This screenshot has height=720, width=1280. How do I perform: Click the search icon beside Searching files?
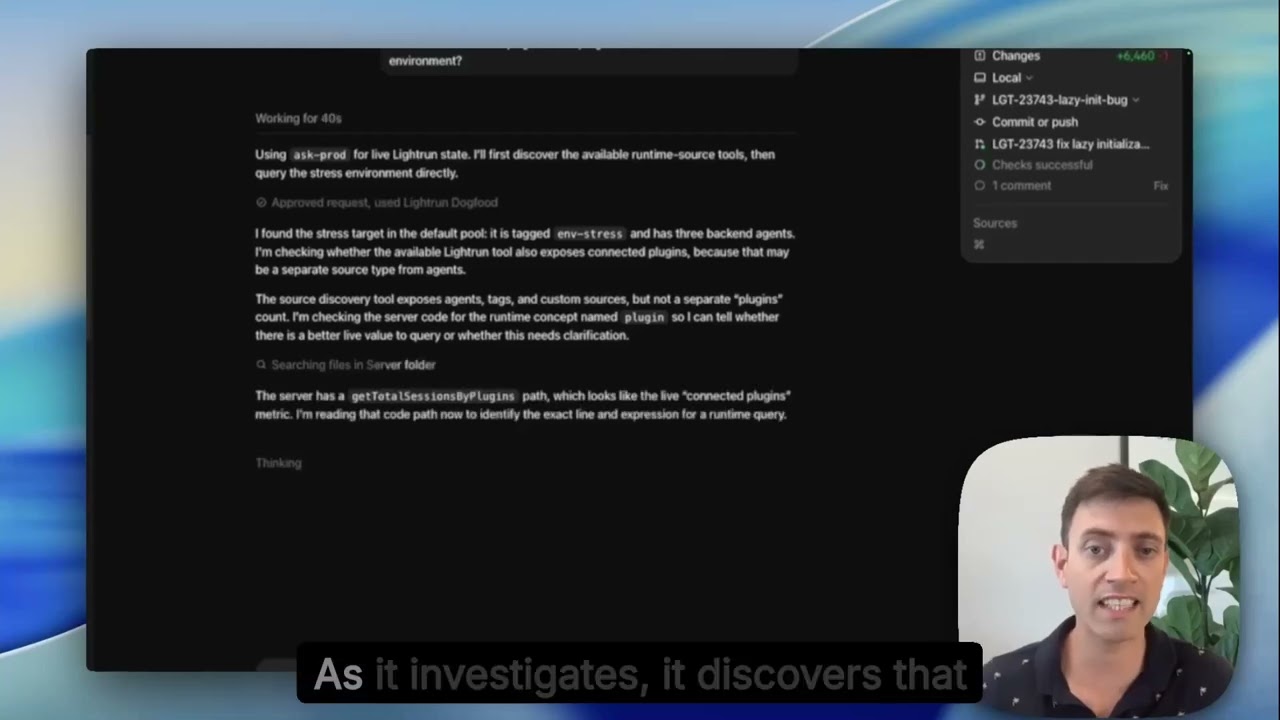pos(261,365)
